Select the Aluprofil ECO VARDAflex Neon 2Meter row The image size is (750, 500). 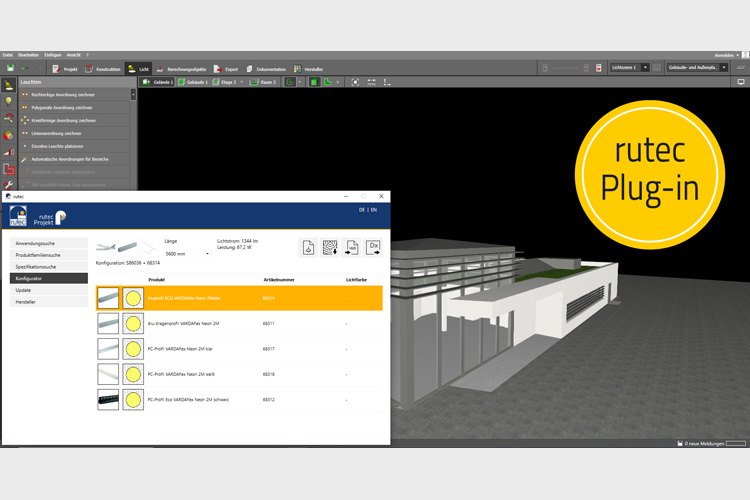coord(239,298)
